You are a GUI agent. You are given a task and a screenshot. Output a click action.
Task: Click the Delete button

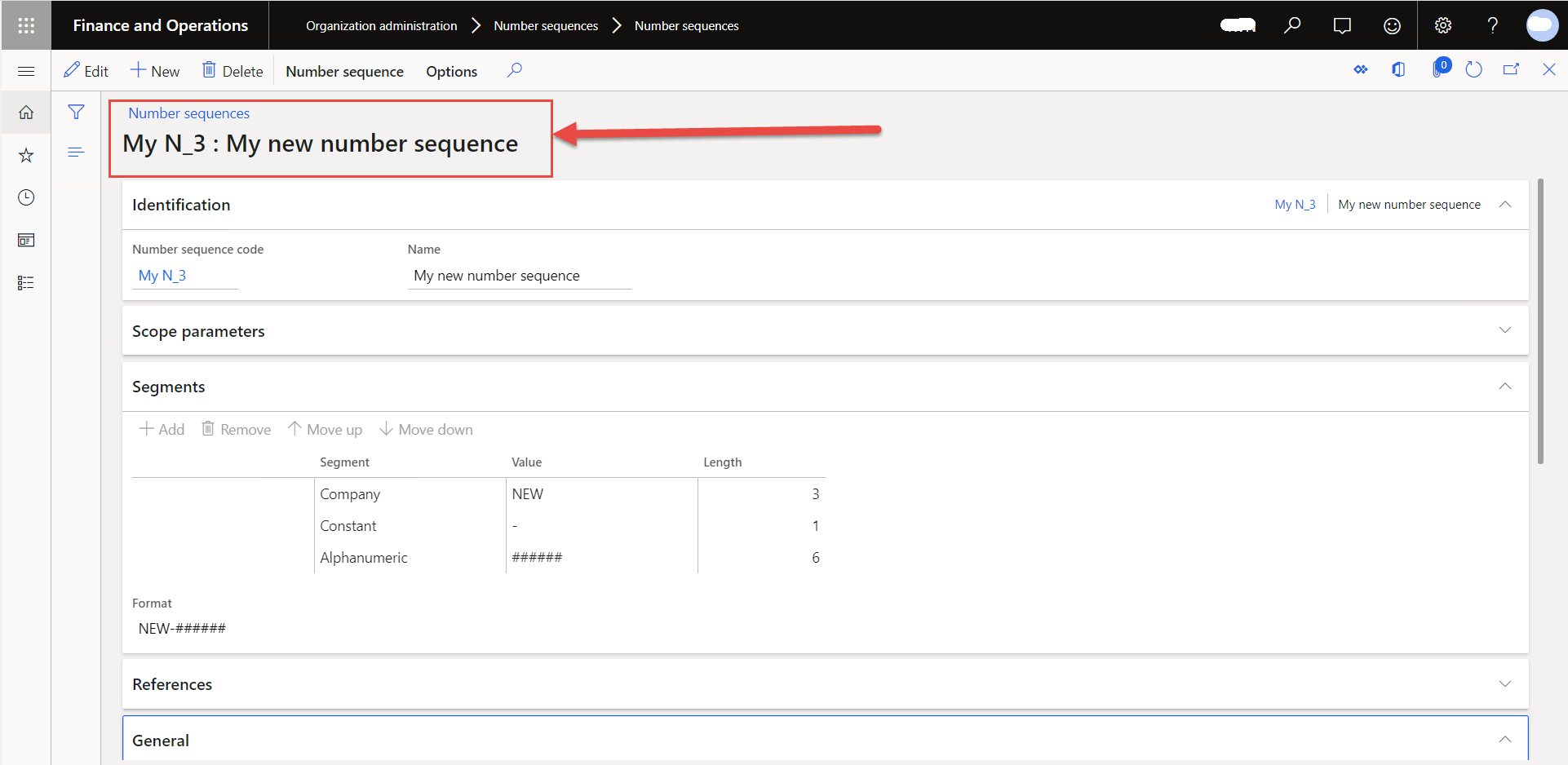[233, 71]
